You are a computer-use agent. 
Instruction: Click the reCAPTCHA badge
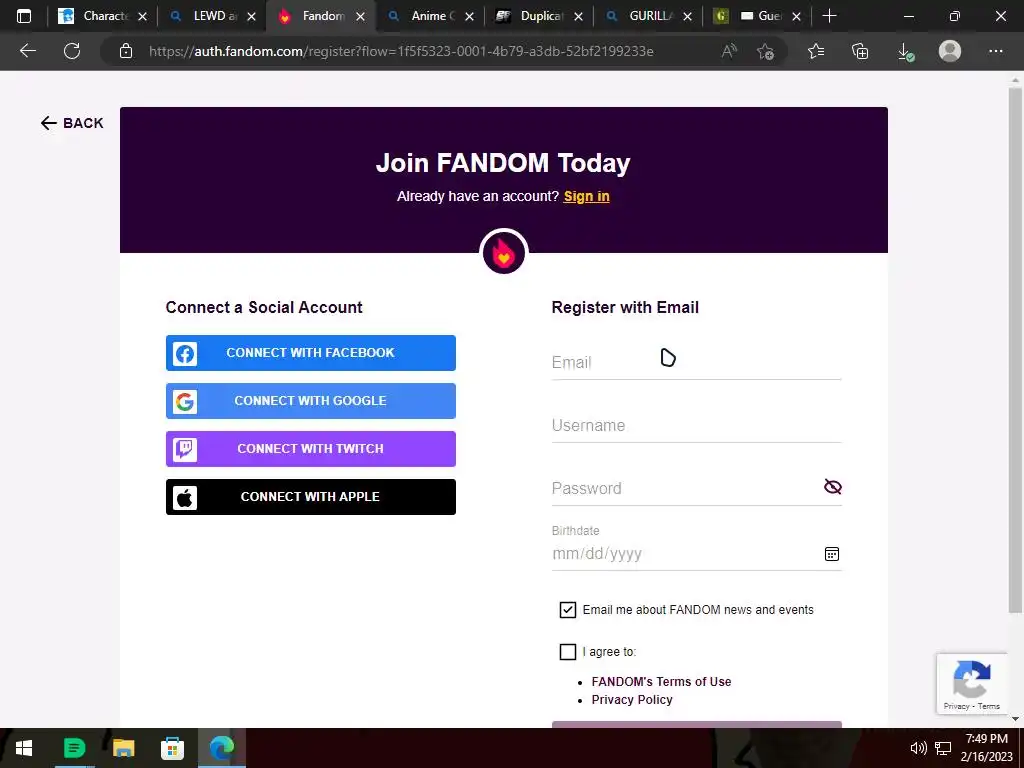(972, 683)
